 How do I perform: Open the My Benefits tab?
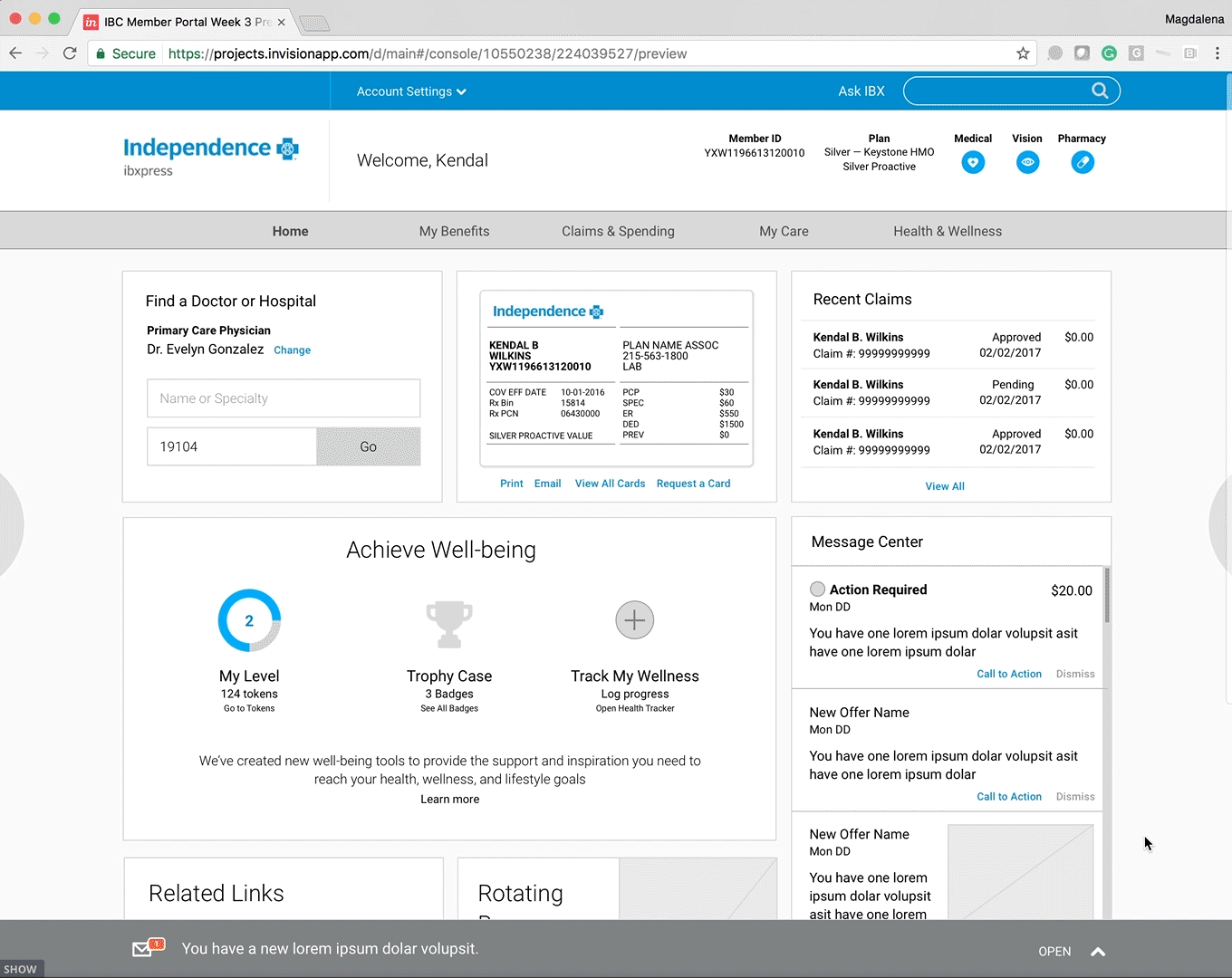454,231
